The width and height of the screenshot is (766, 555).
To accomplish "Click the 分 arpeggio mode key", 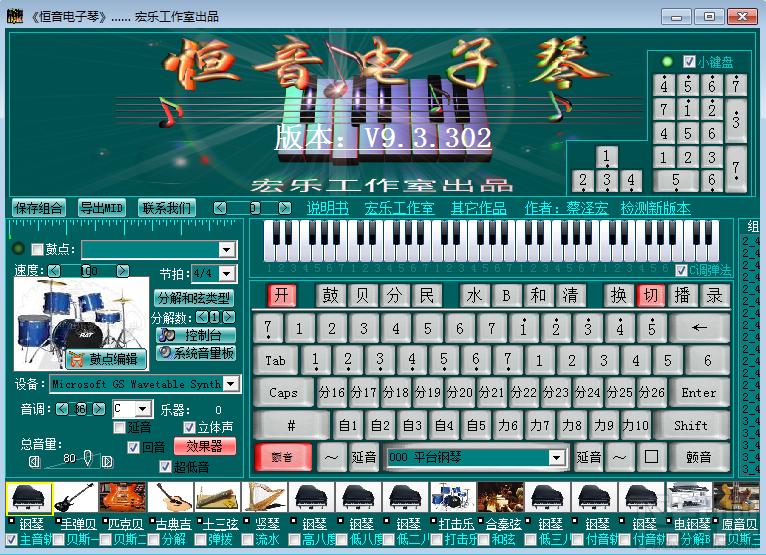I will click(x=394, y=295).
